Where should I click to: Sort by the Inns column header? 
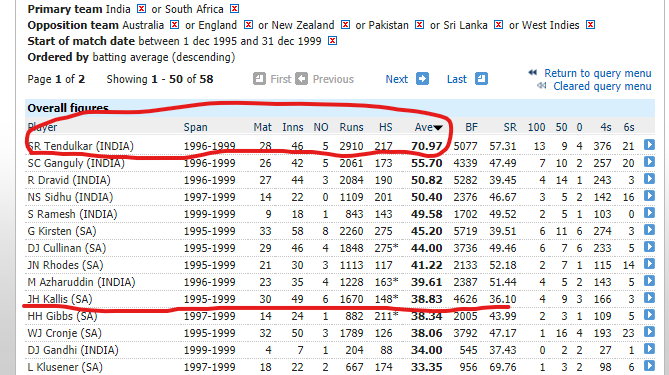click(293, 127)
